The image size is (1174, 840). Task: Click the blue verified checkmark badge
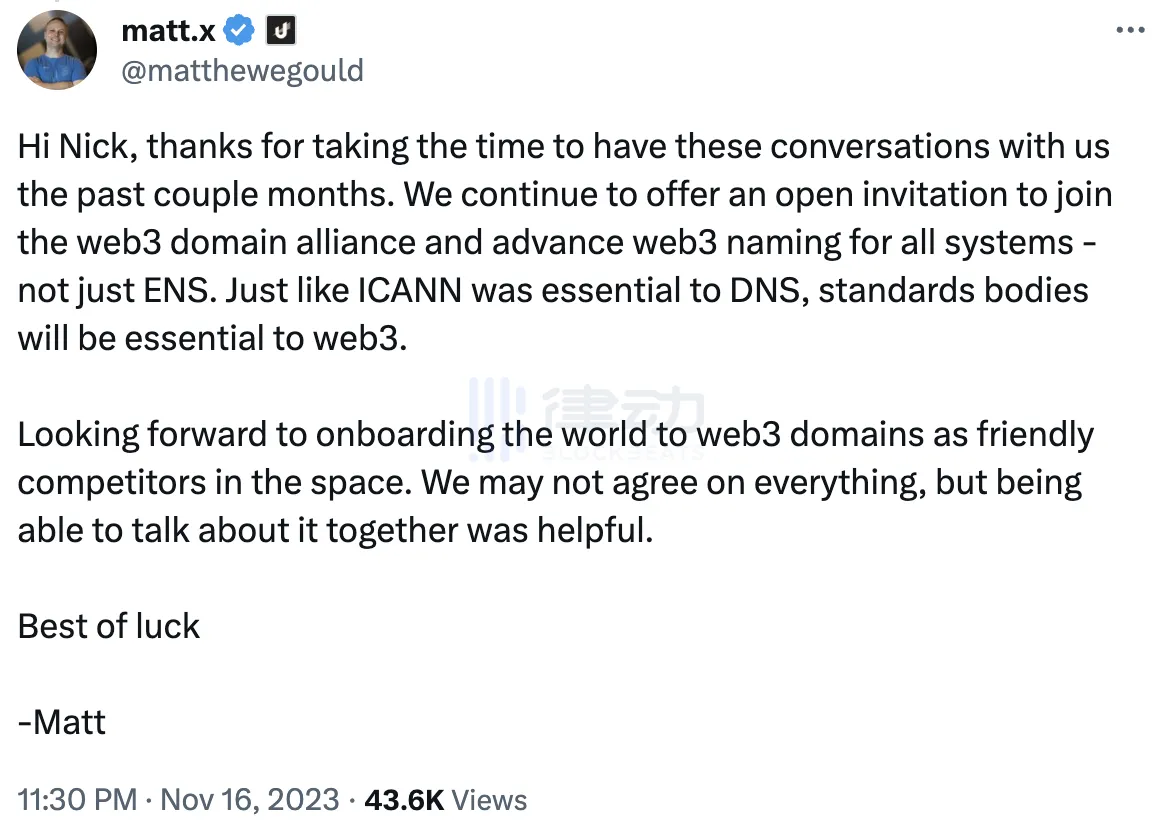tap(239, 31)
